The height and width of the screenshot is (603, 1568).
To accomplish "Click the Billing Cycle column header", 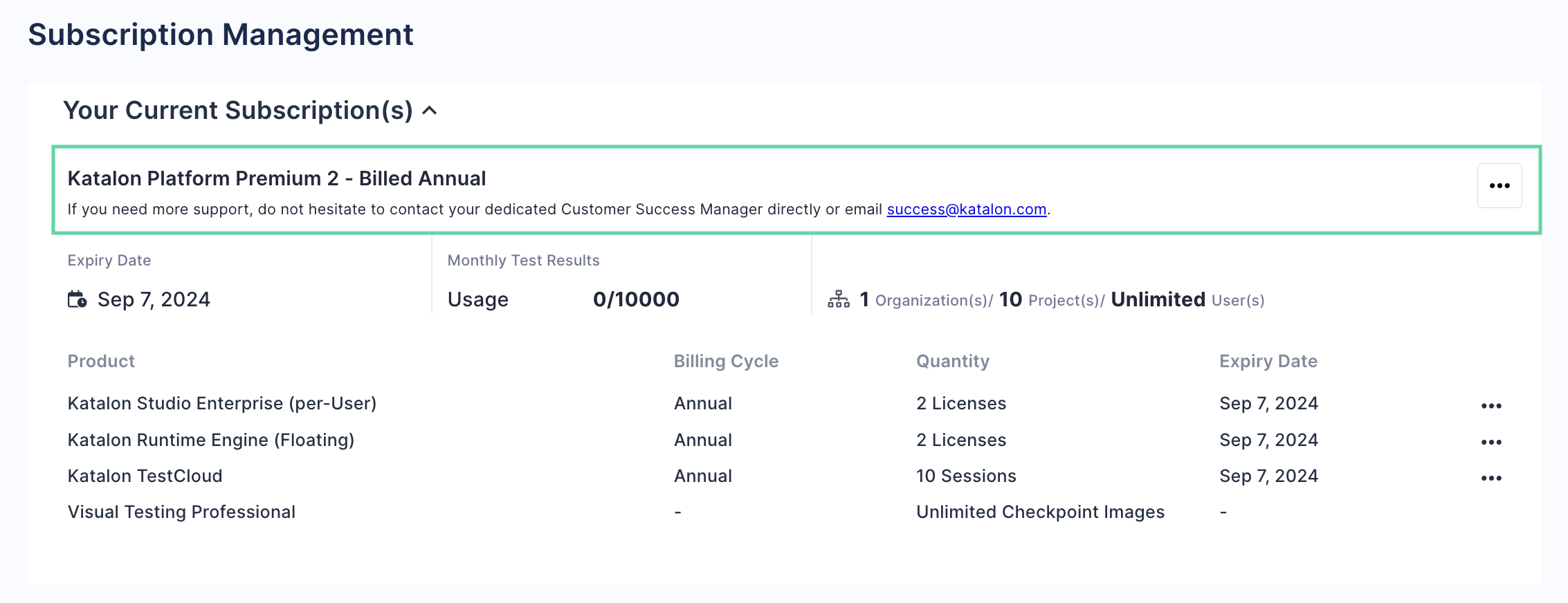I will [726, 361].
